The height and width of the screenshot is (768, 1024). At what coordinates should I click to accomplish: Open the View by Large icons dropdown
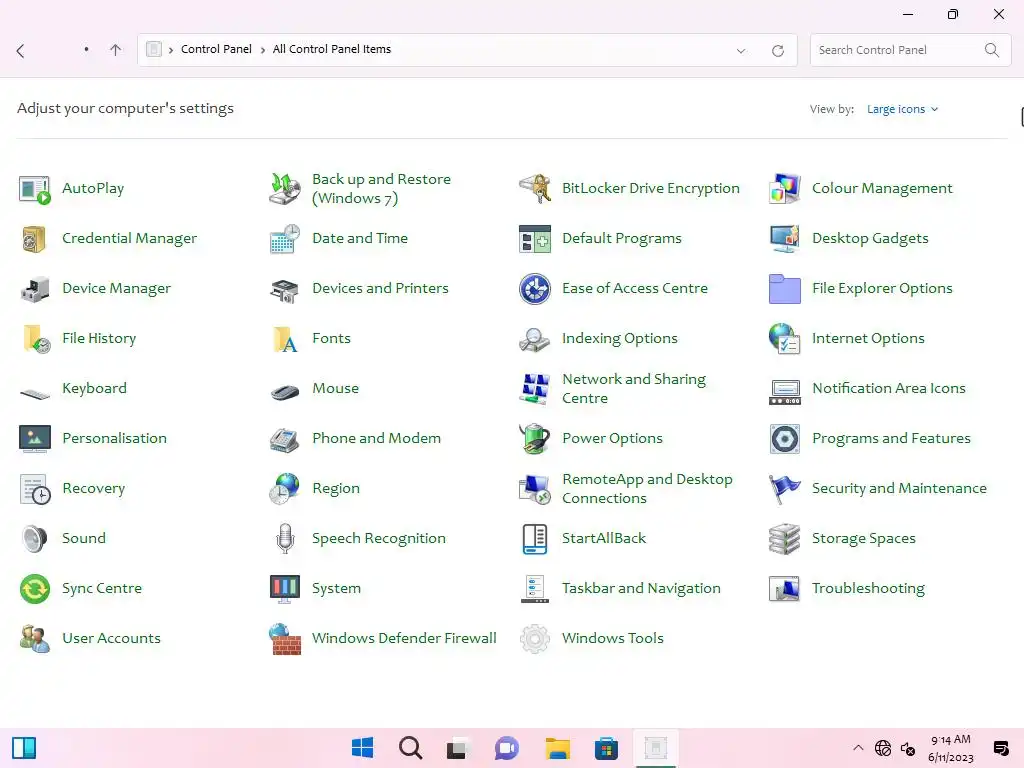903,109
